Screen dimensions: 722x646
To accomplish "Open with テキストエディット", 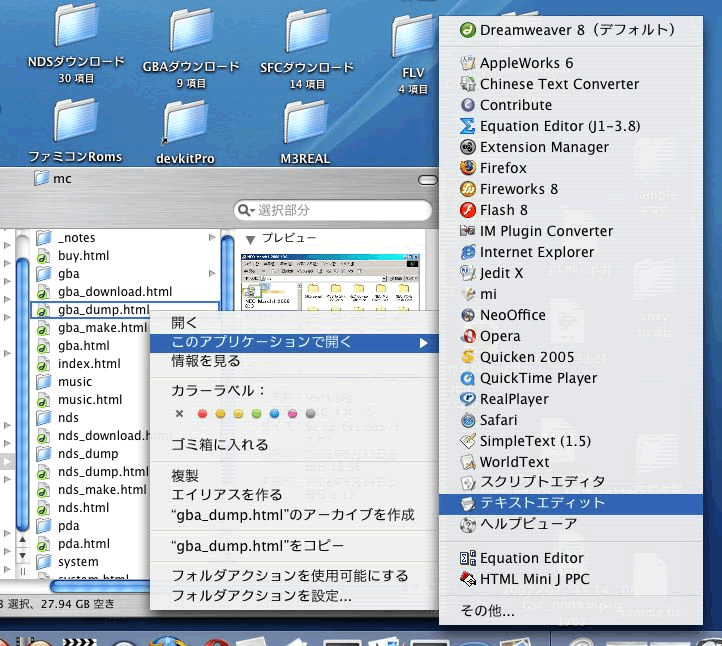I will point(571,503).
